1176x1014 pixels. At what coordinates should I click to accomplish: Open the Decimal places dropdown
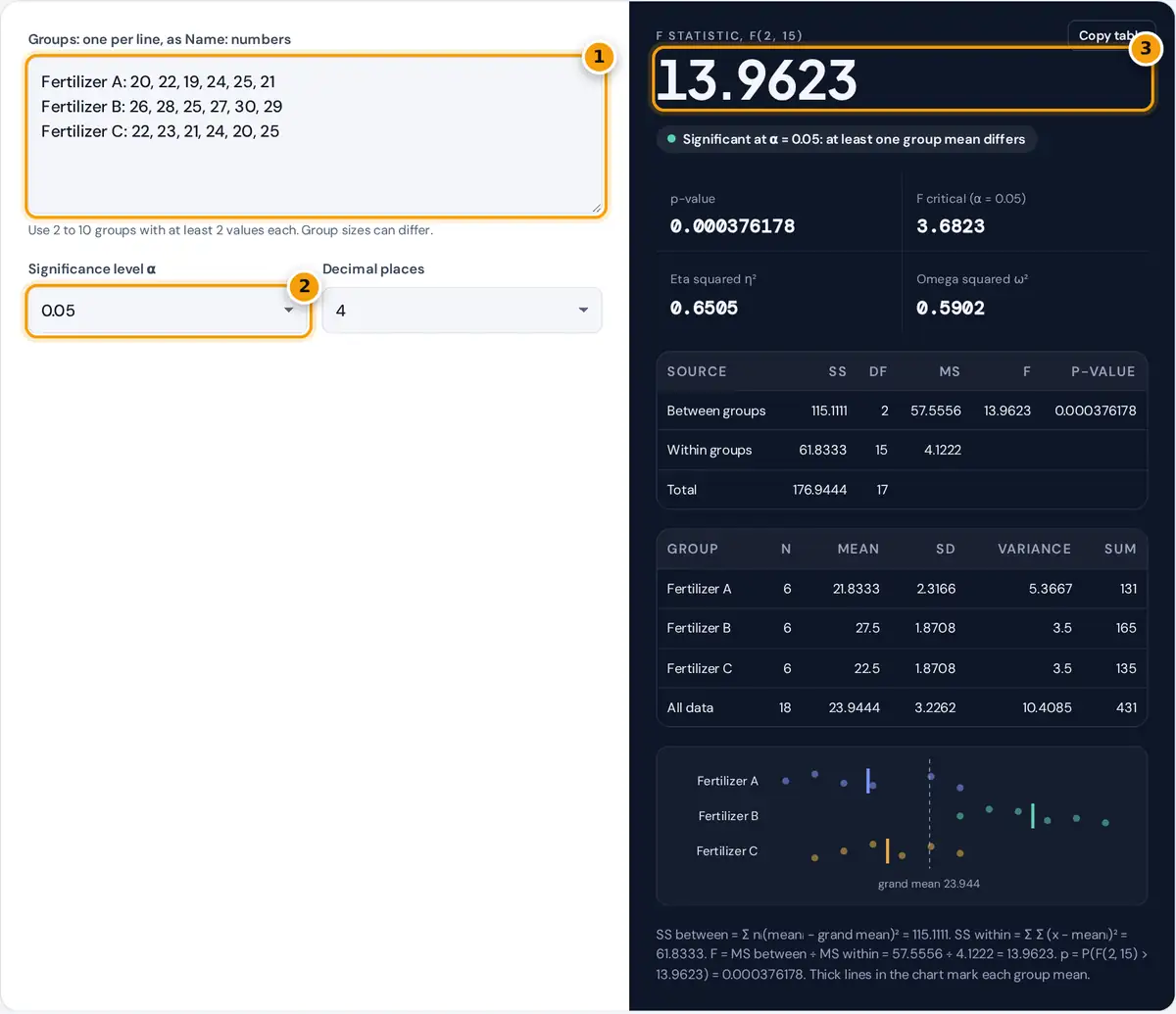462,311
